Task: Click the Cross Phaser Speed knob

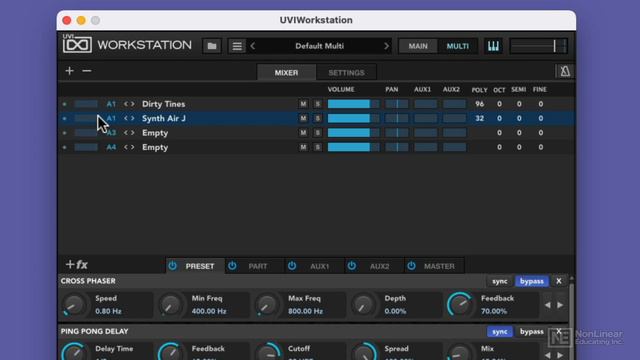Action: click(x=74, y=305)
